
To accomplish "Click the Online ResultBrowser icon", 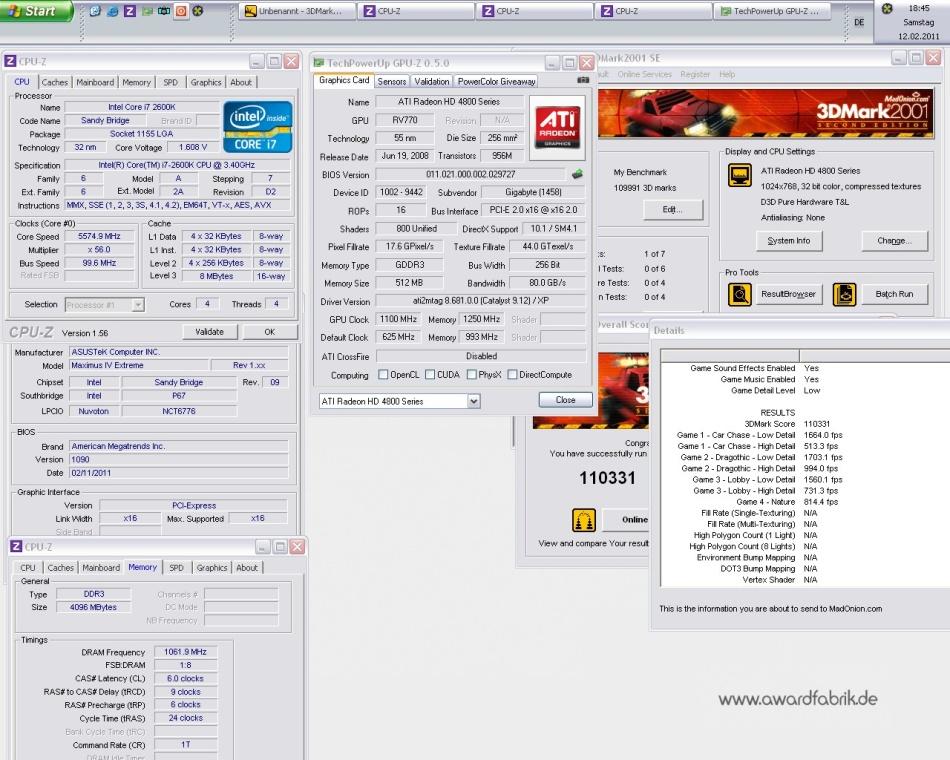I will [584, 520].
